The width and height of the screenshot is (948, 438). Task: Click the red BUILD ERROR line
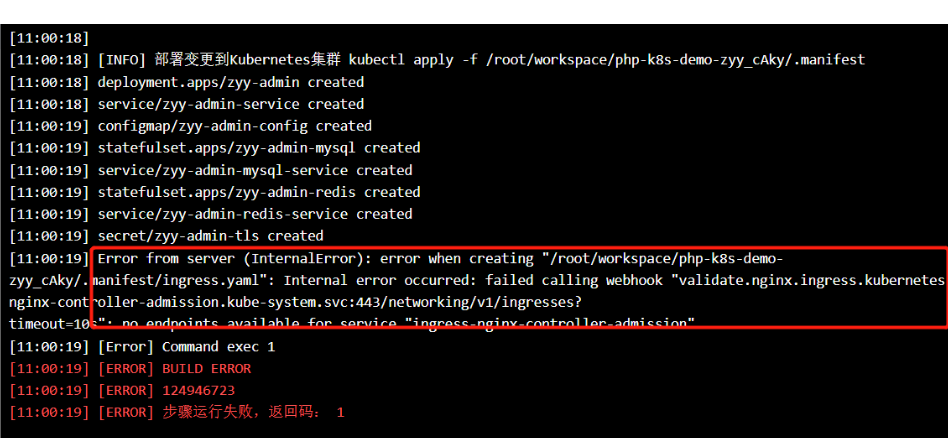130,369
